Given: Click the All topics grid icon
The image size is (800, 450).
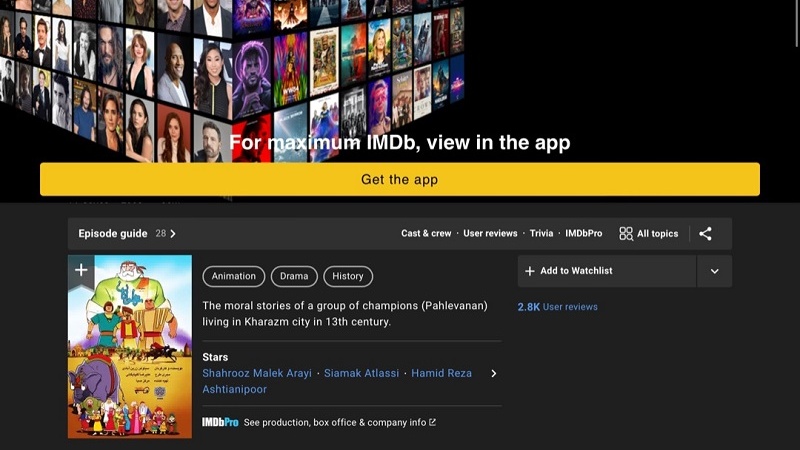Looking at the screenshot, I should [x=626, y=234].
